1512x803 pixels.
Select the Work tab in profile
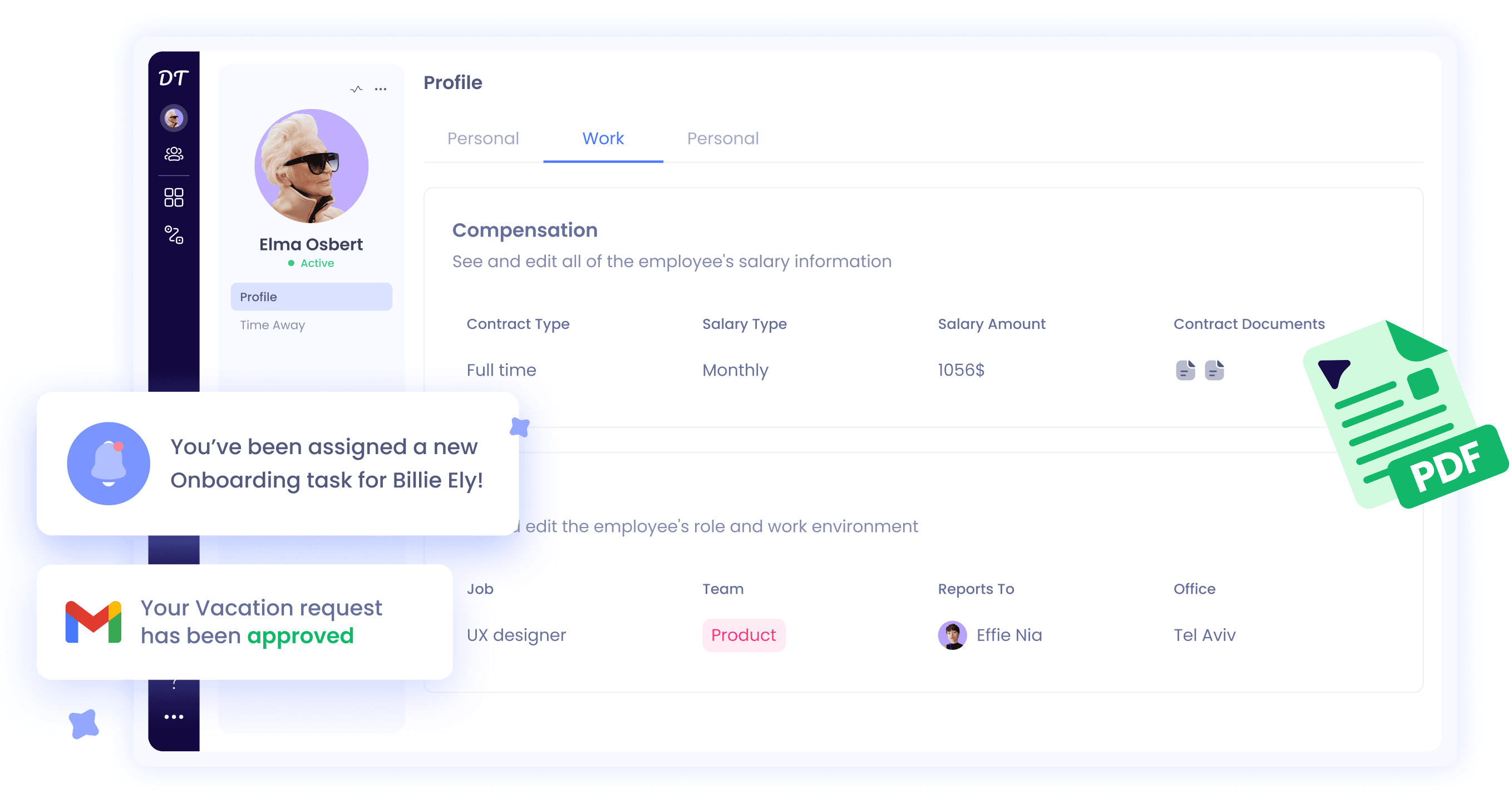point(603,138)
